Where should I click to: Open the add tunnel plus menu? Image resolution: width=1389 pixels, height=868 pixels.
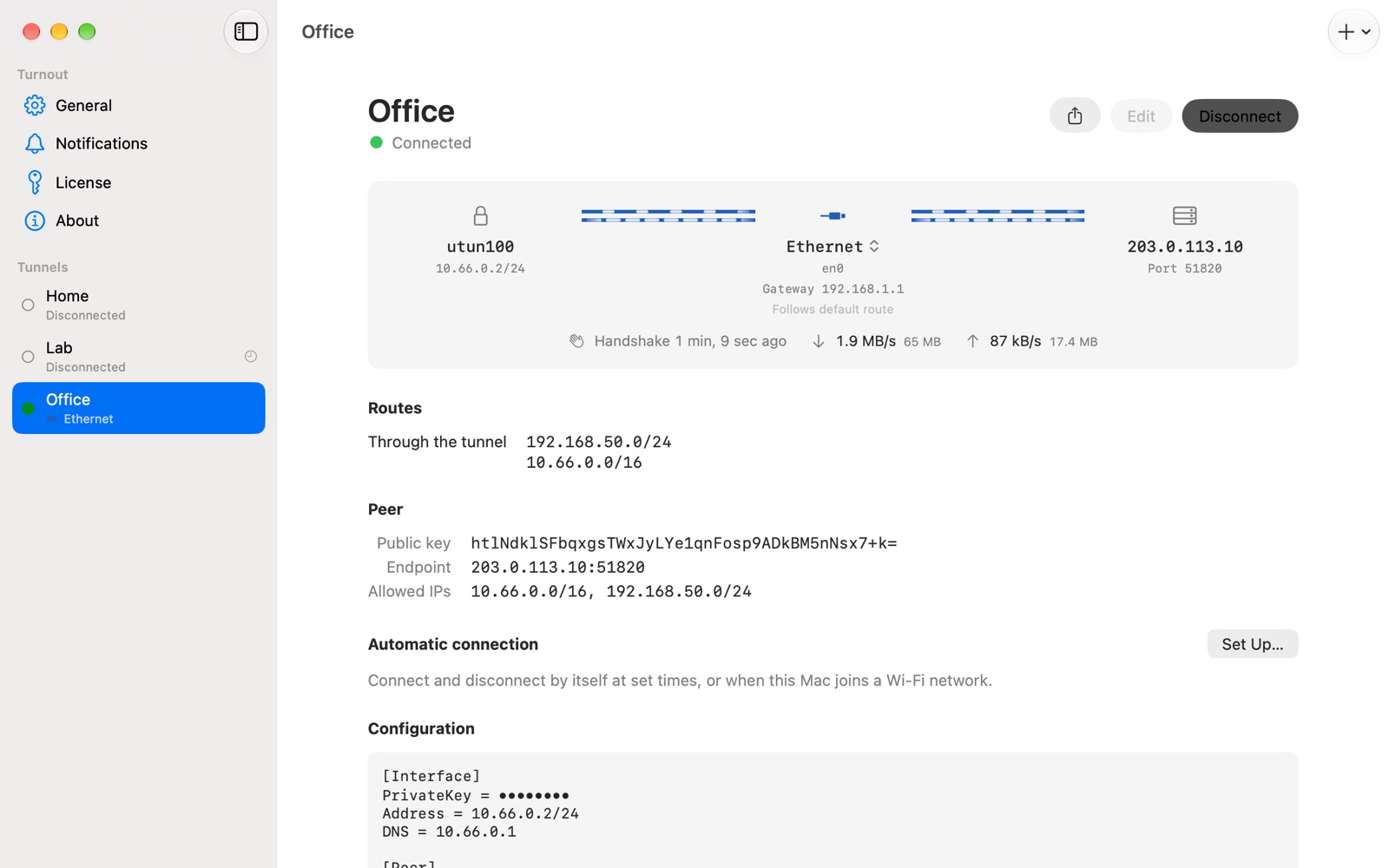tap(1353, 32)
